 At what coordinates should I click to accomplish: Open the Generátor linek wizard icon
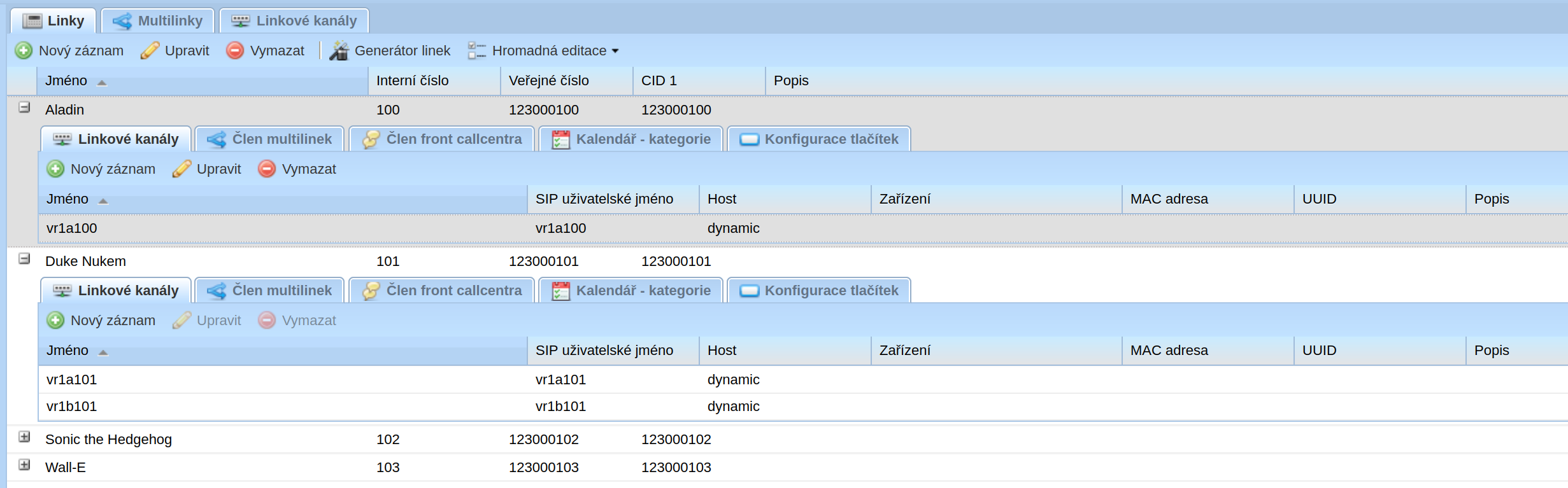(x=339, y=50)
